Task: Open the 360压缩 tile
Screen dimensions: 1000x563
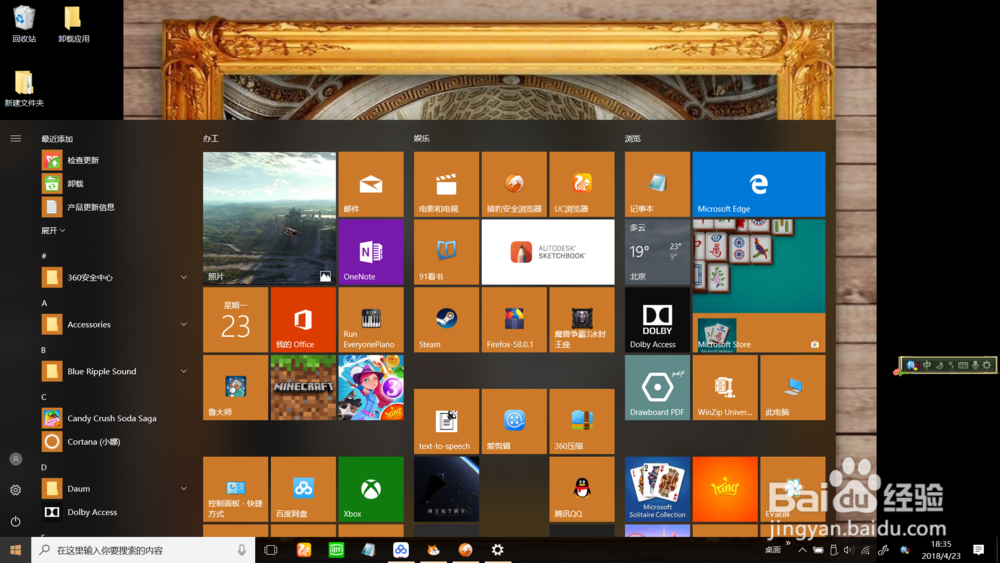Action: [582, 421]
